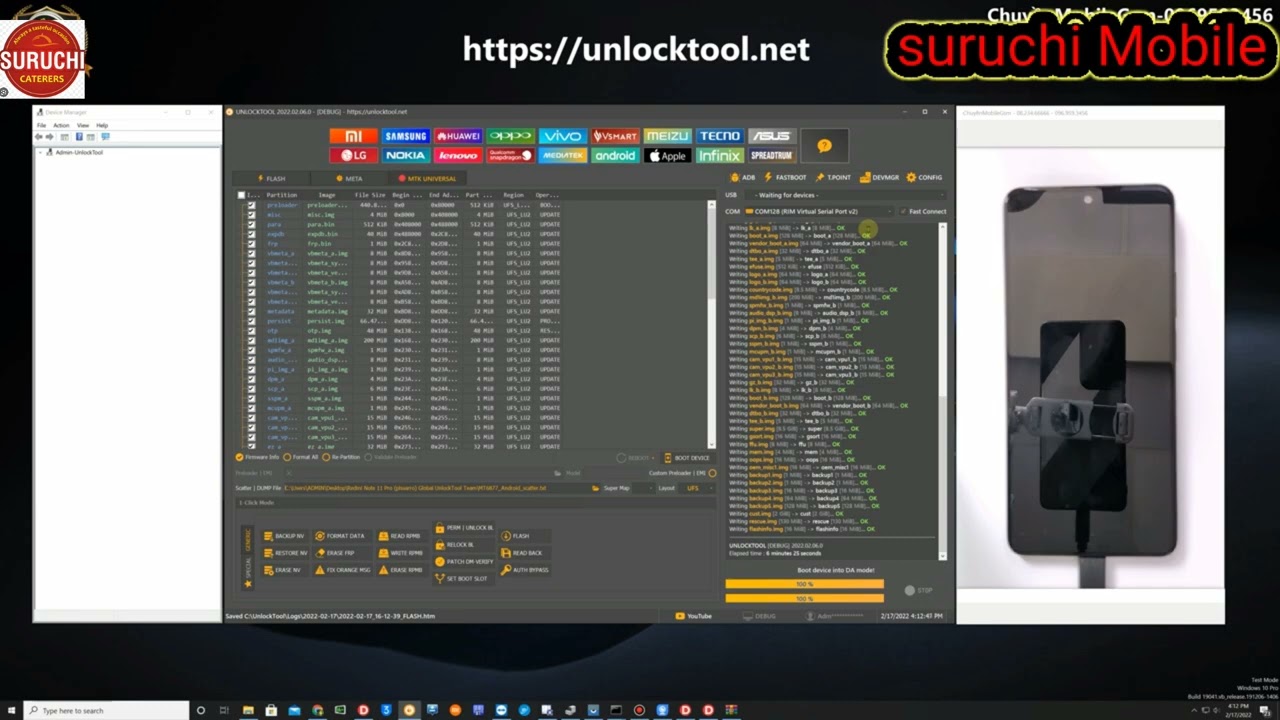Click the upper 100% progress bar

click(804, 584)
